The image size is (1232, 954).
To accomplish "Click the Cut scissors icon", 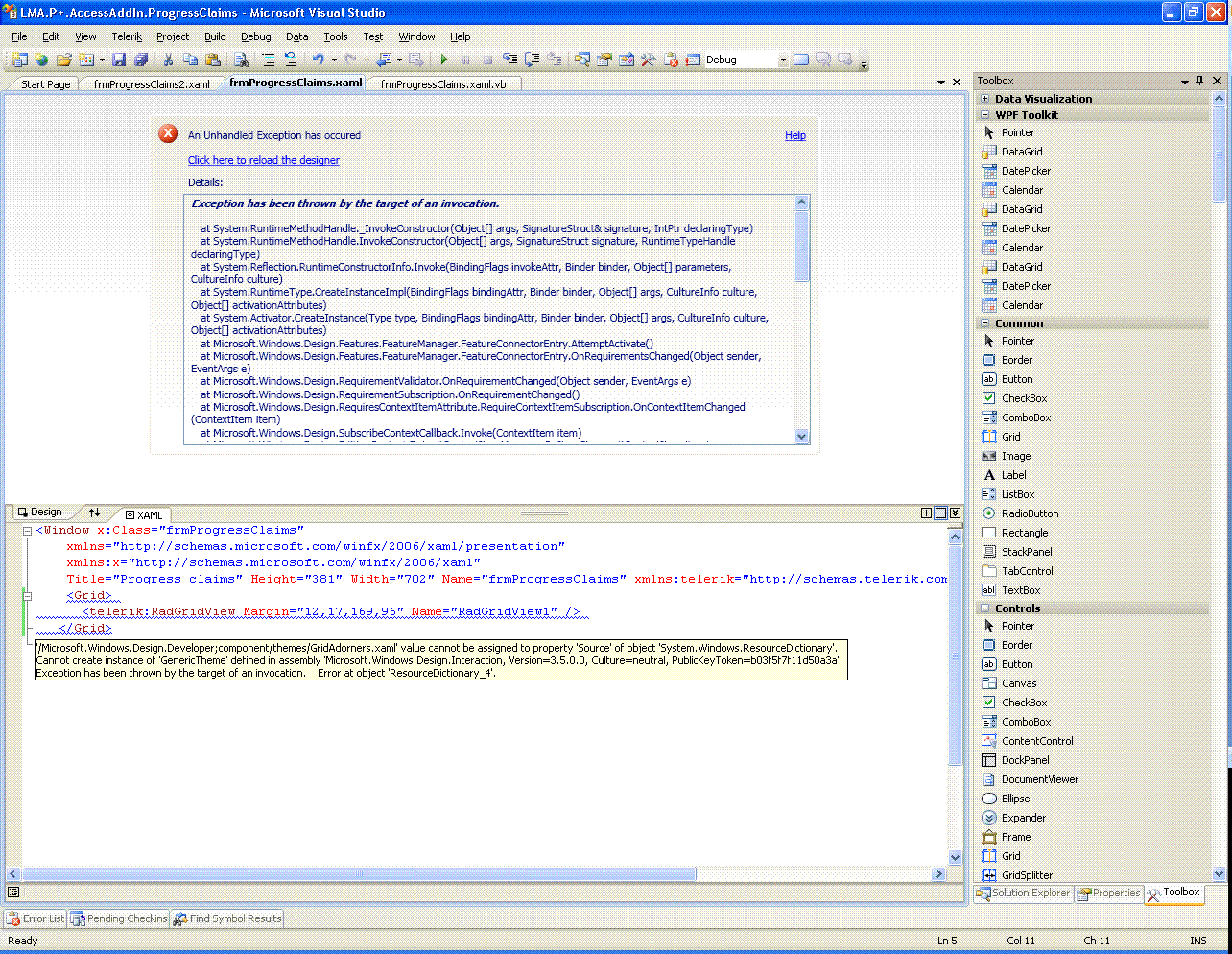I will coord(168,60).
